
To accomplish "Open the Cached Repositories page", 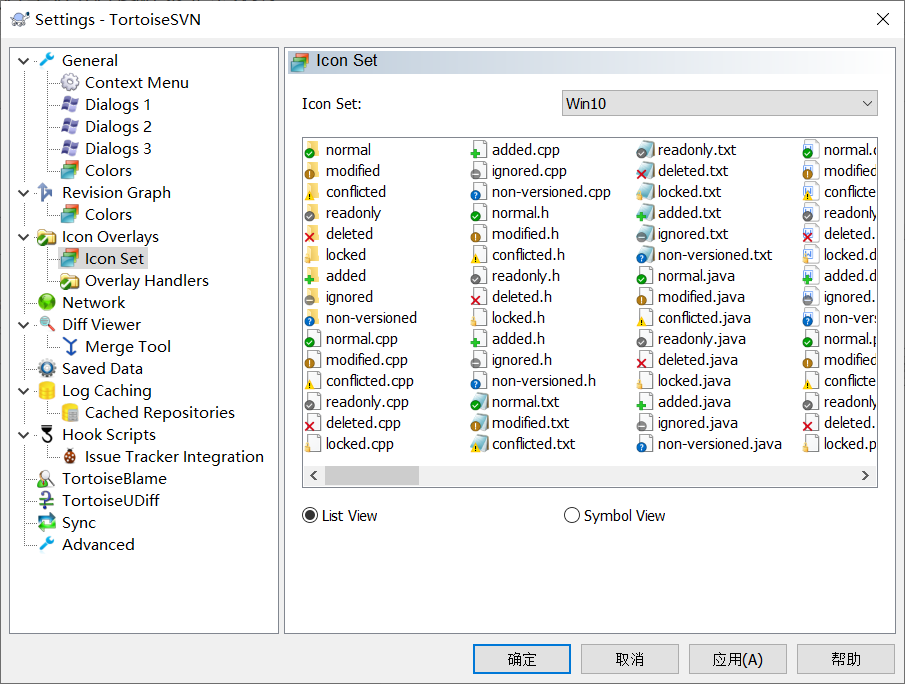I will (x=160, y=413).
